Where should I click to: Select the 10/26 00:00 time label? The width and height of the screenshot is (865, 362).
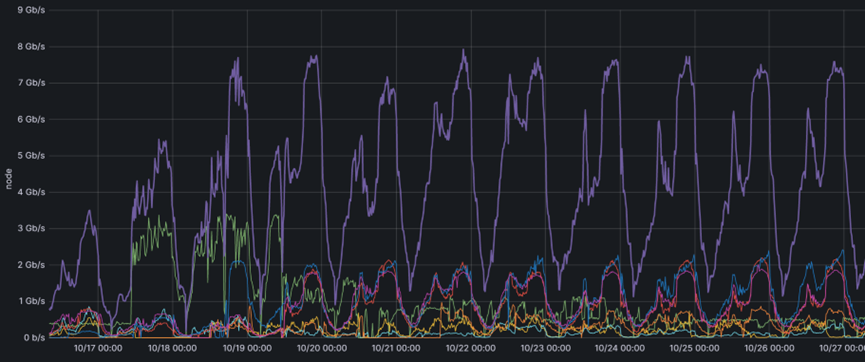[x=769, y=348]
